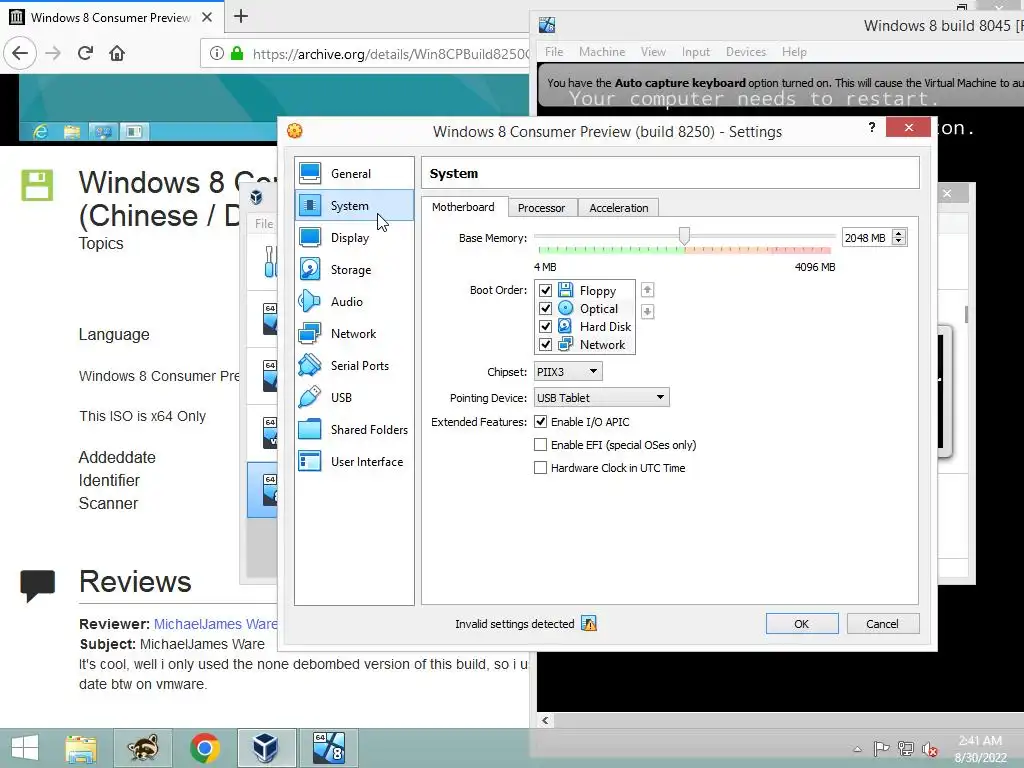The width and height of the screenshot is (1024, 768).
Task: Close the Windows 8 Consumer Preview tab
Action: click(x=207, y=17)
